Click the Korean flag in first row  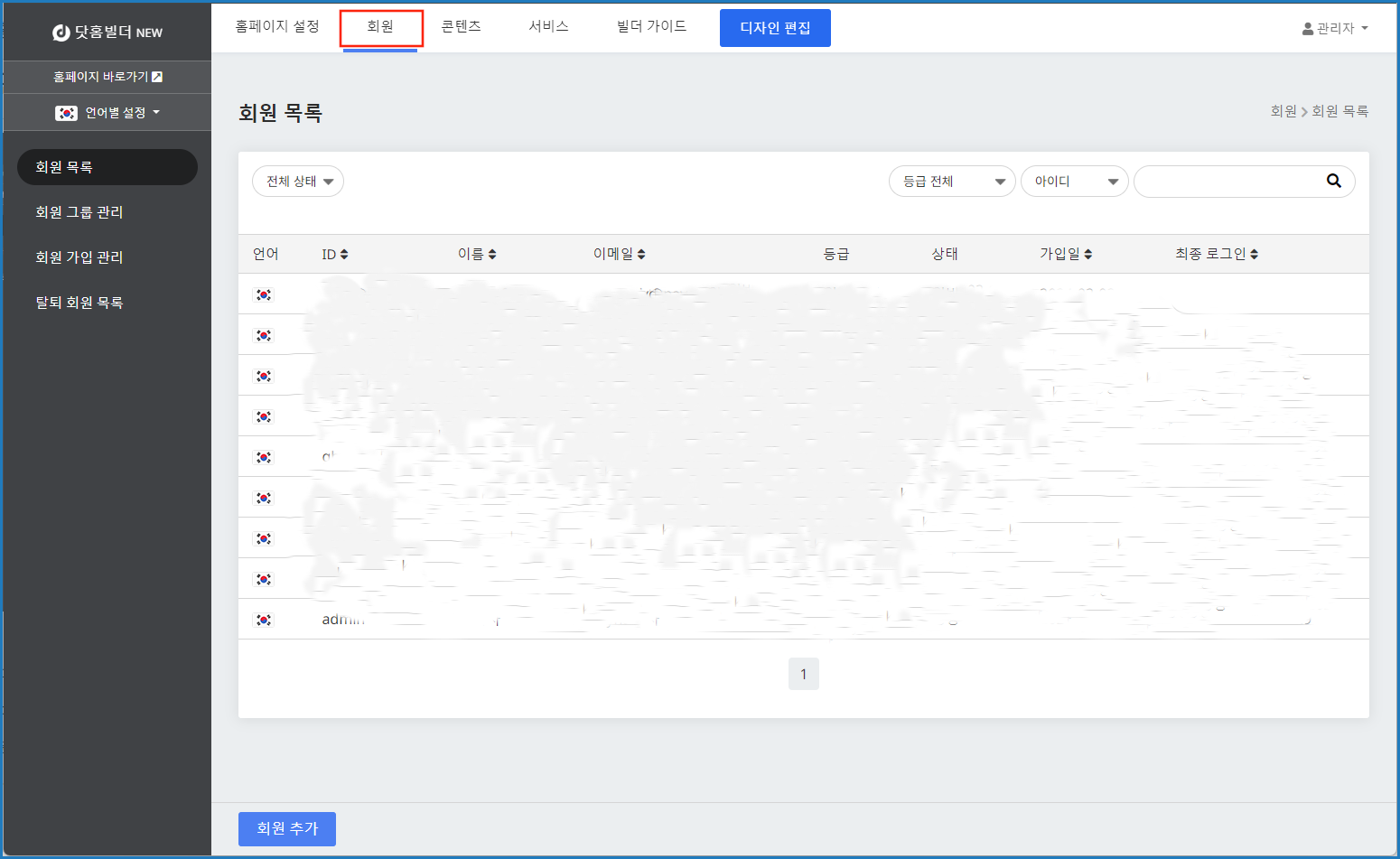point(264,294)
